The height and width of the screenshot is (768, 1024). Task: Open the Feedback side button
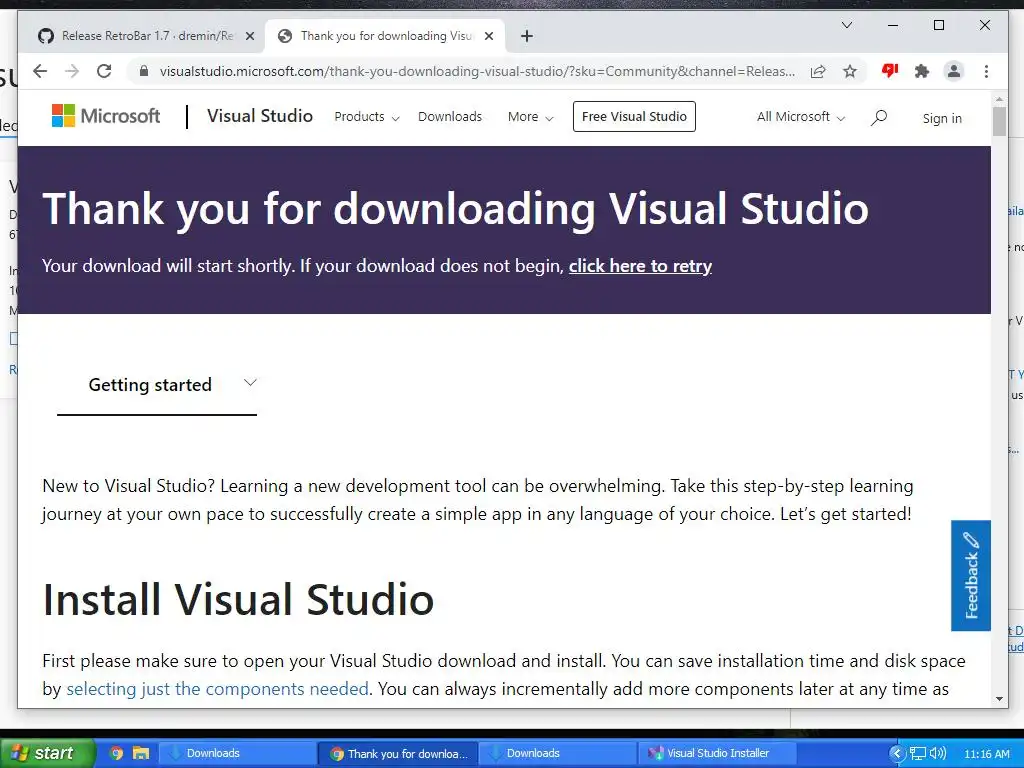click(970, 575)
